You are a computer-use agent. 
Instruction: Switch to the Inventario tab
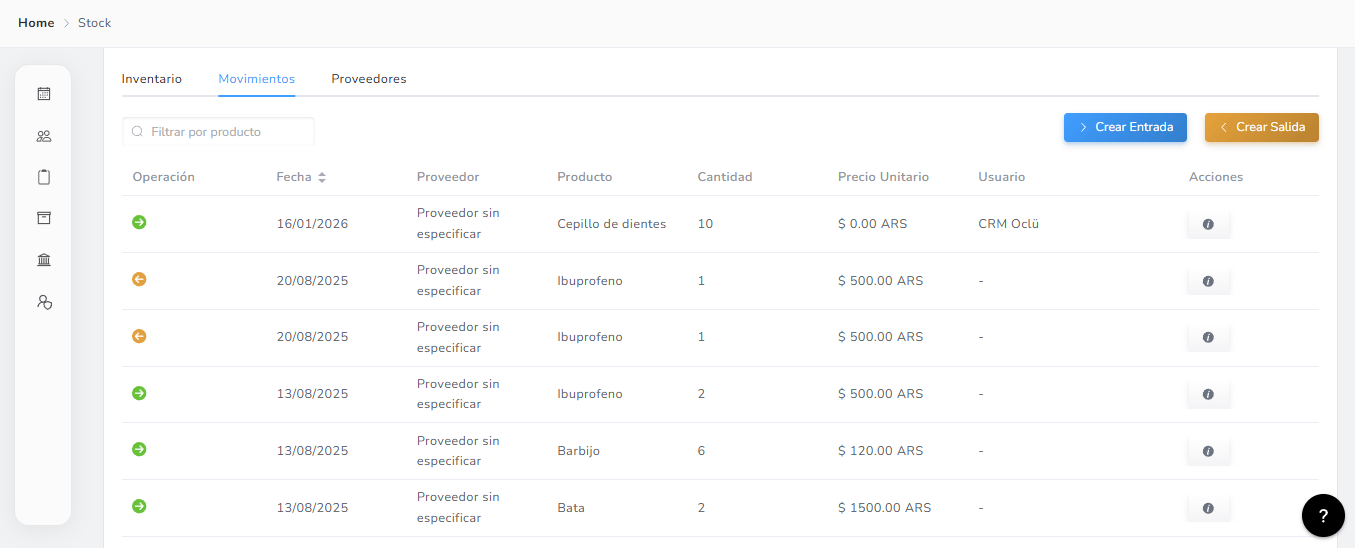pyautogui.click(x=152, y=79)
